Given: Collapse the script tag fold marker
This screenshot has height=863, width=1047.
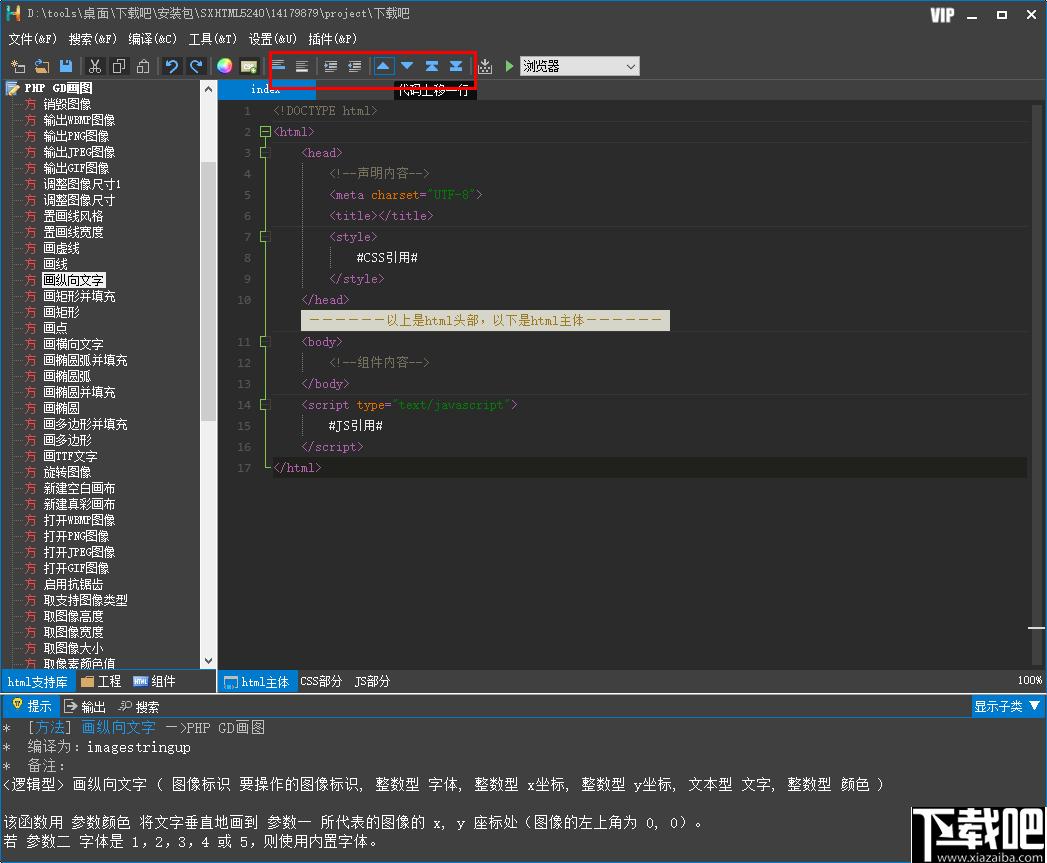Looking at the screenshot, I should tap(265, 405).
